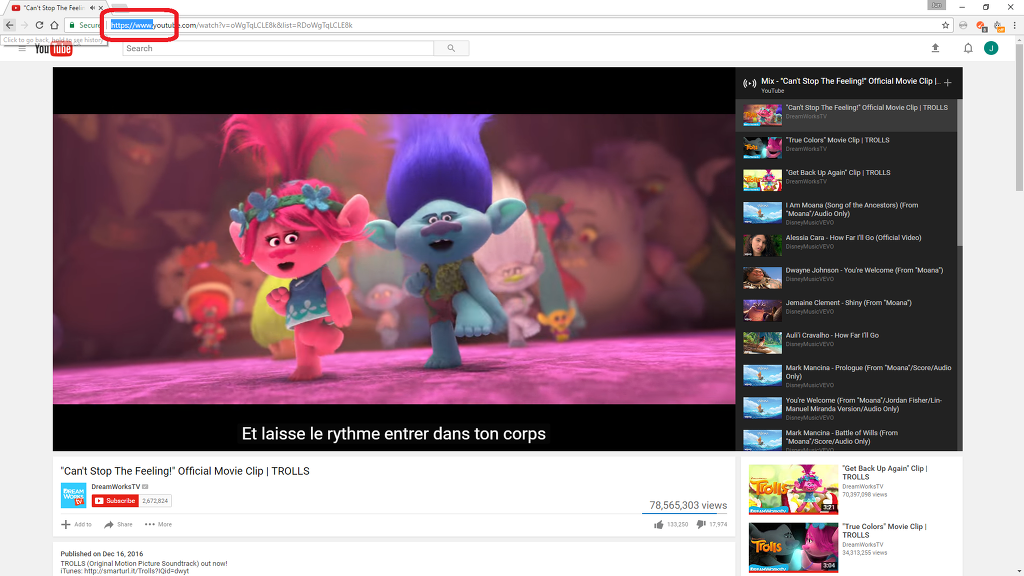Click the Mix playlist title heading
This screenshot has width=1024, height=576.
click(x=850, y=81)
